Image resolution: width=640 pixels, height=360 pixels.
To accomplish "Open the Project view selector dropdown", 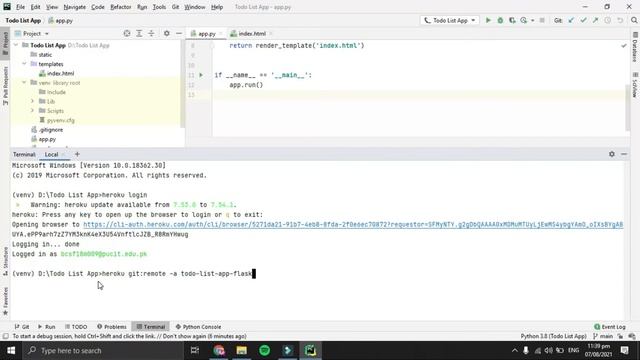I will point(32,33).
